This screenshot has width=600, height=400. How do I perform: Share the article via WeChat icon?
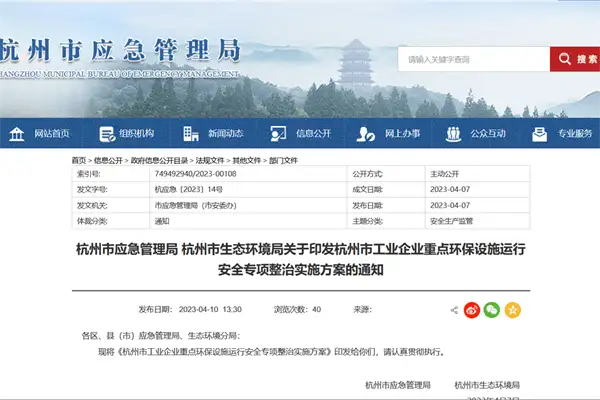(492, 310)
